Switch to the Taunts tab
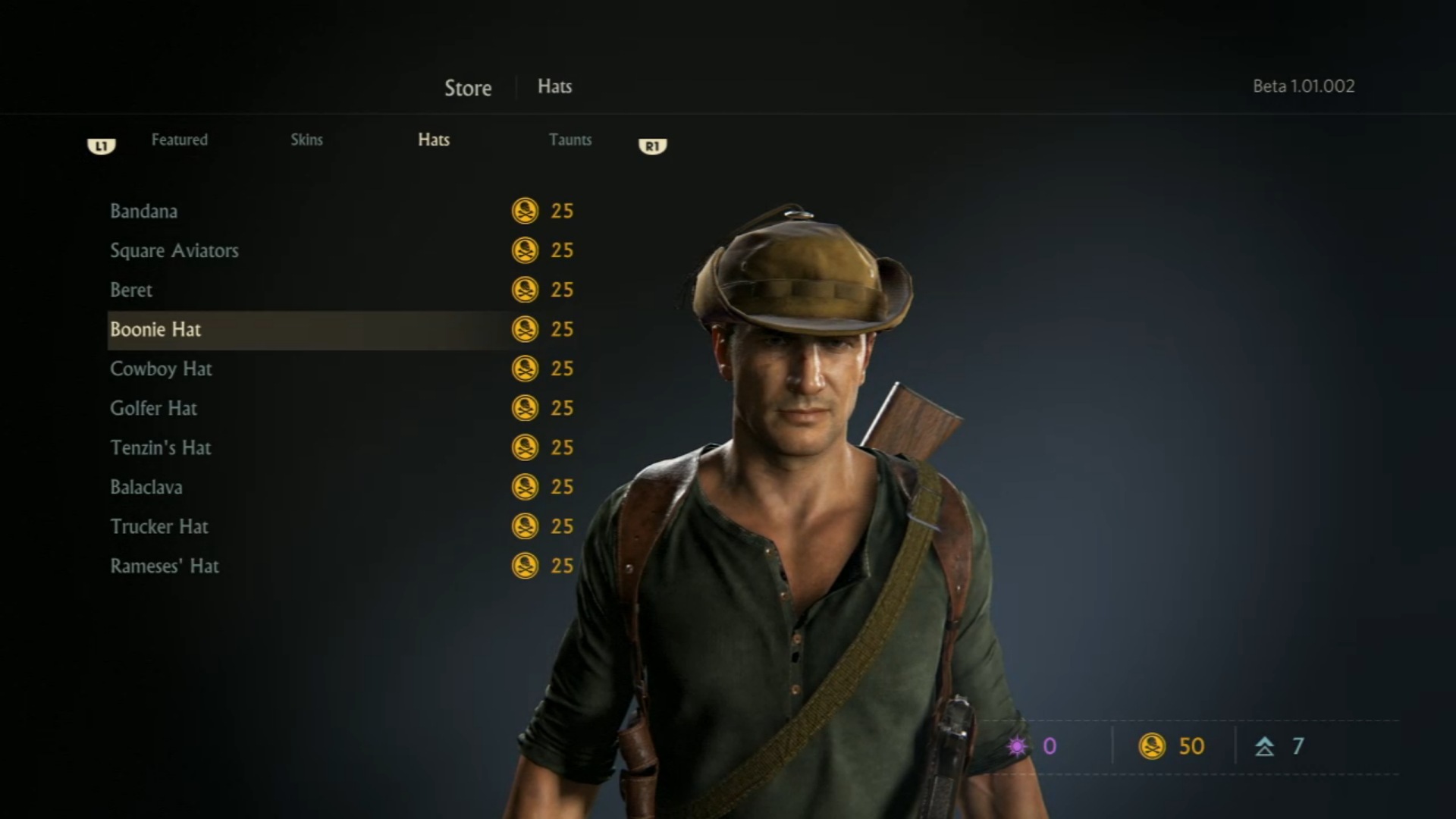Viewport: 1456px width, 819px height. coord(570,140)
